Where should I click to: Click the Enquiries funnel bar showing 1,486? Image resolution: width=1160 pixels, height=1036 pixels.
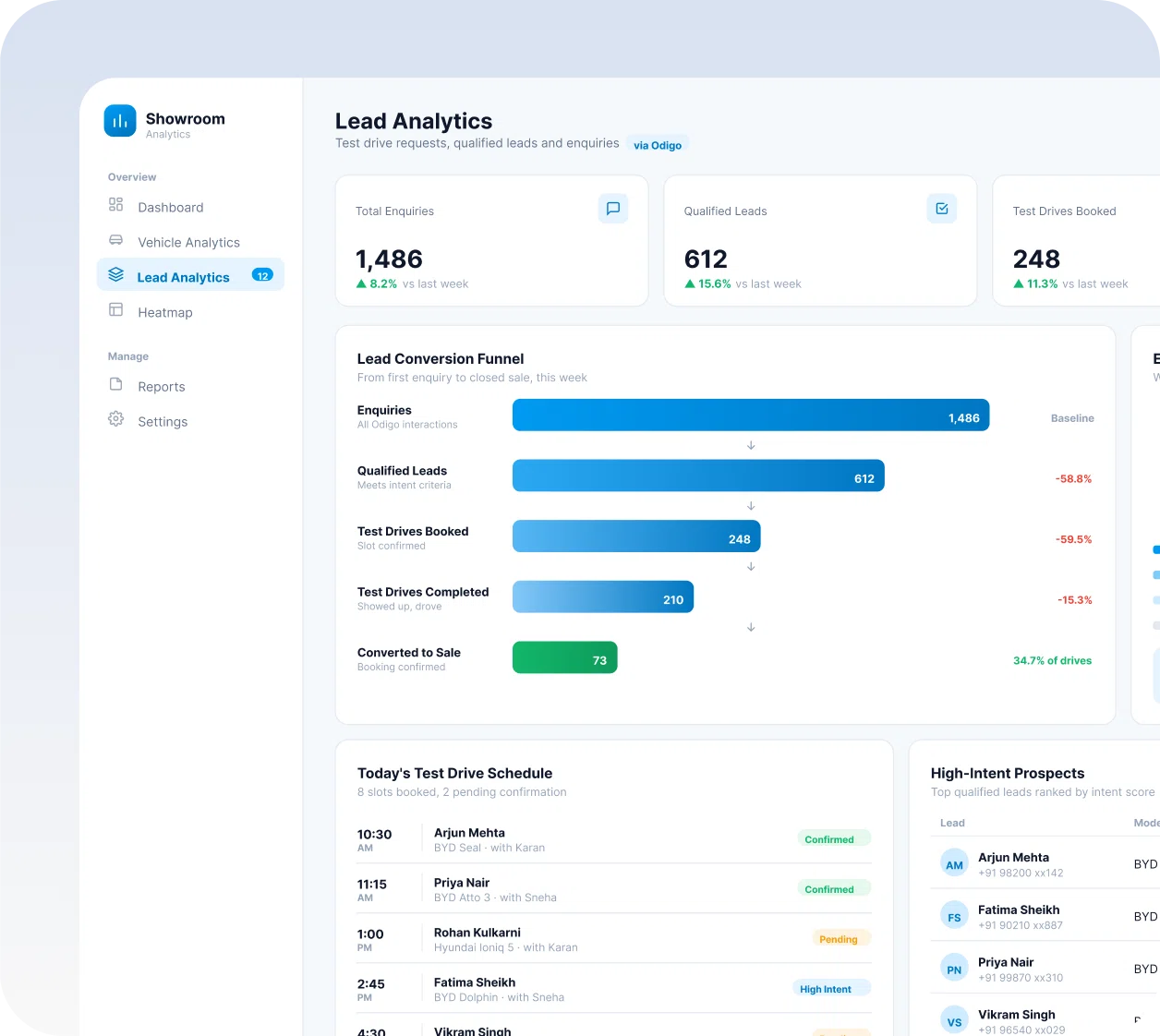coord(751,416)
